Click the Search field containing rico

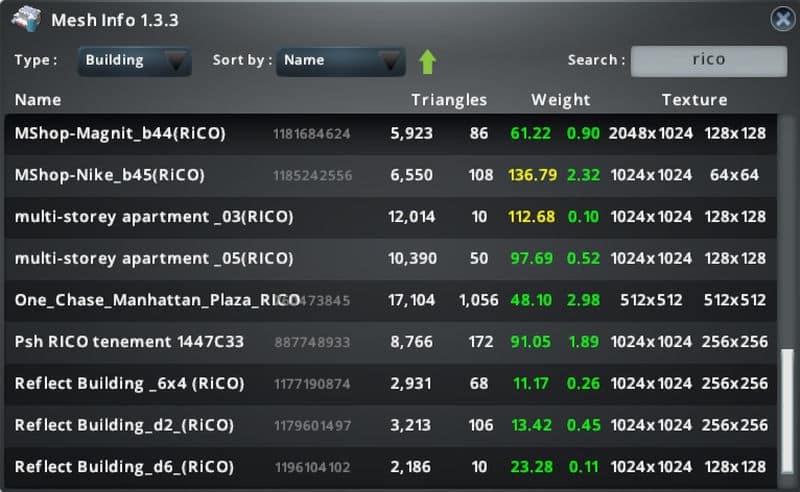click(x=708, y=60)
